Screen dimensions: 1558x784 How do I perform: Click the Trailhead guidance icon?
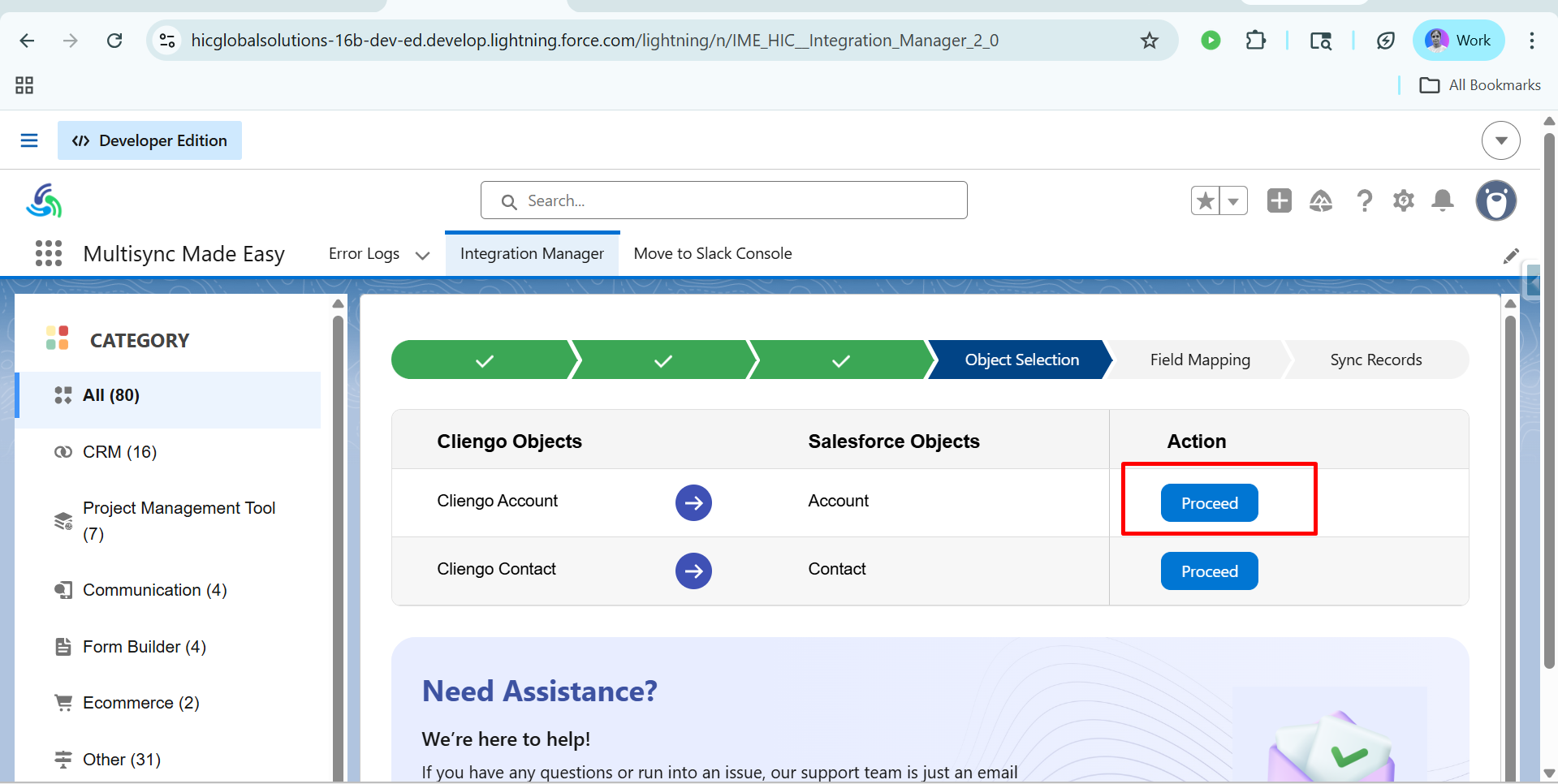tap(1321, 200)
